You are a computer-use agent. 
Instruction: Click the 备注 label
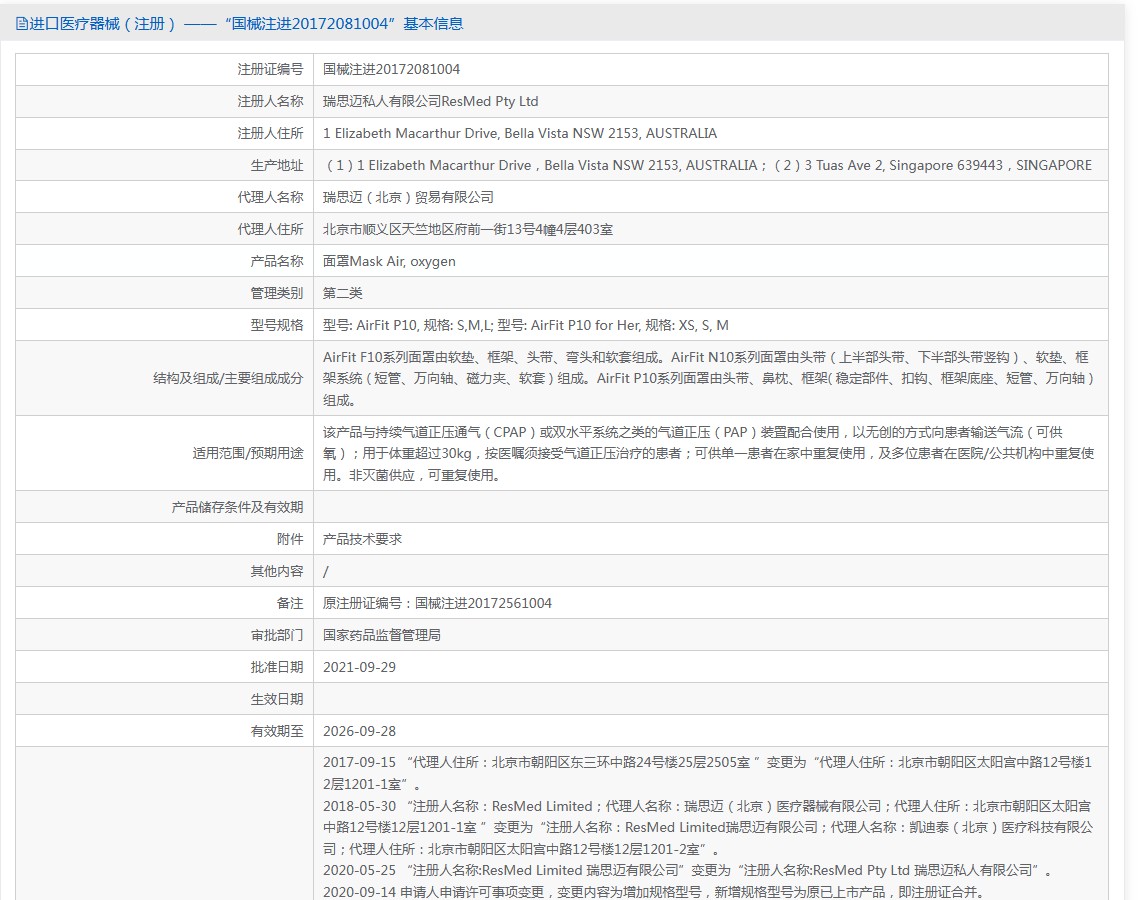coord(289,603)
